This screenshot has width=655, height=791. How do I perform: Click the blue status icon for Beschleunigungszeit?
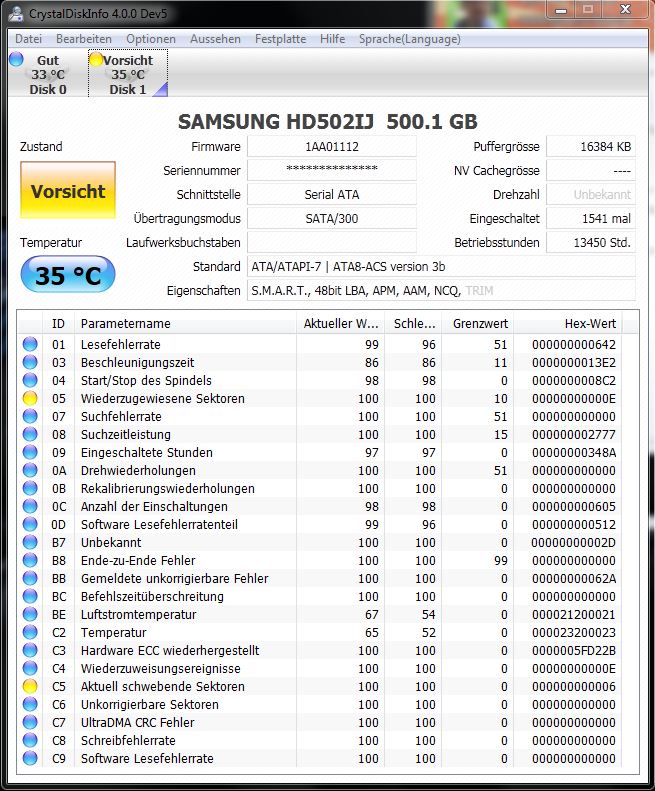pos(30,362)
